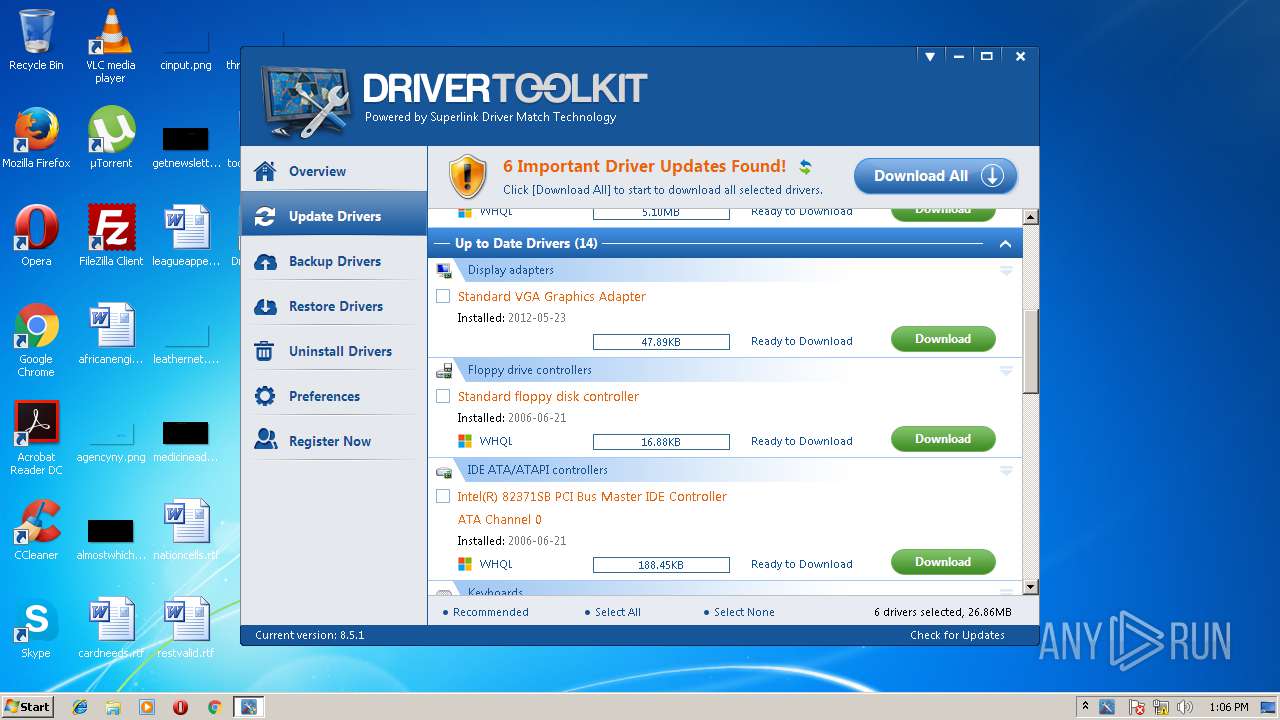This screenshot has width=1280, height=720.
Task: Open Internet Explorer from taskbar
Action: 80,707
